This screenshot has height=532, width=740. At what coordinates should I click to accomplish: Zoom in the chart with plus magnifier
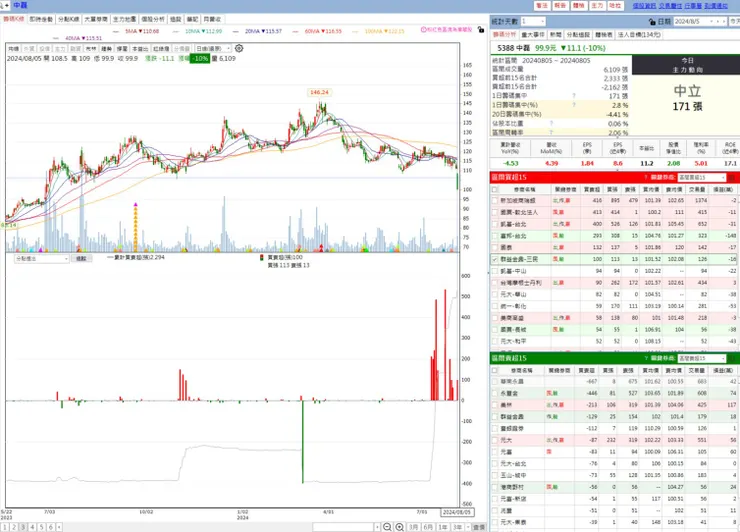399,527
